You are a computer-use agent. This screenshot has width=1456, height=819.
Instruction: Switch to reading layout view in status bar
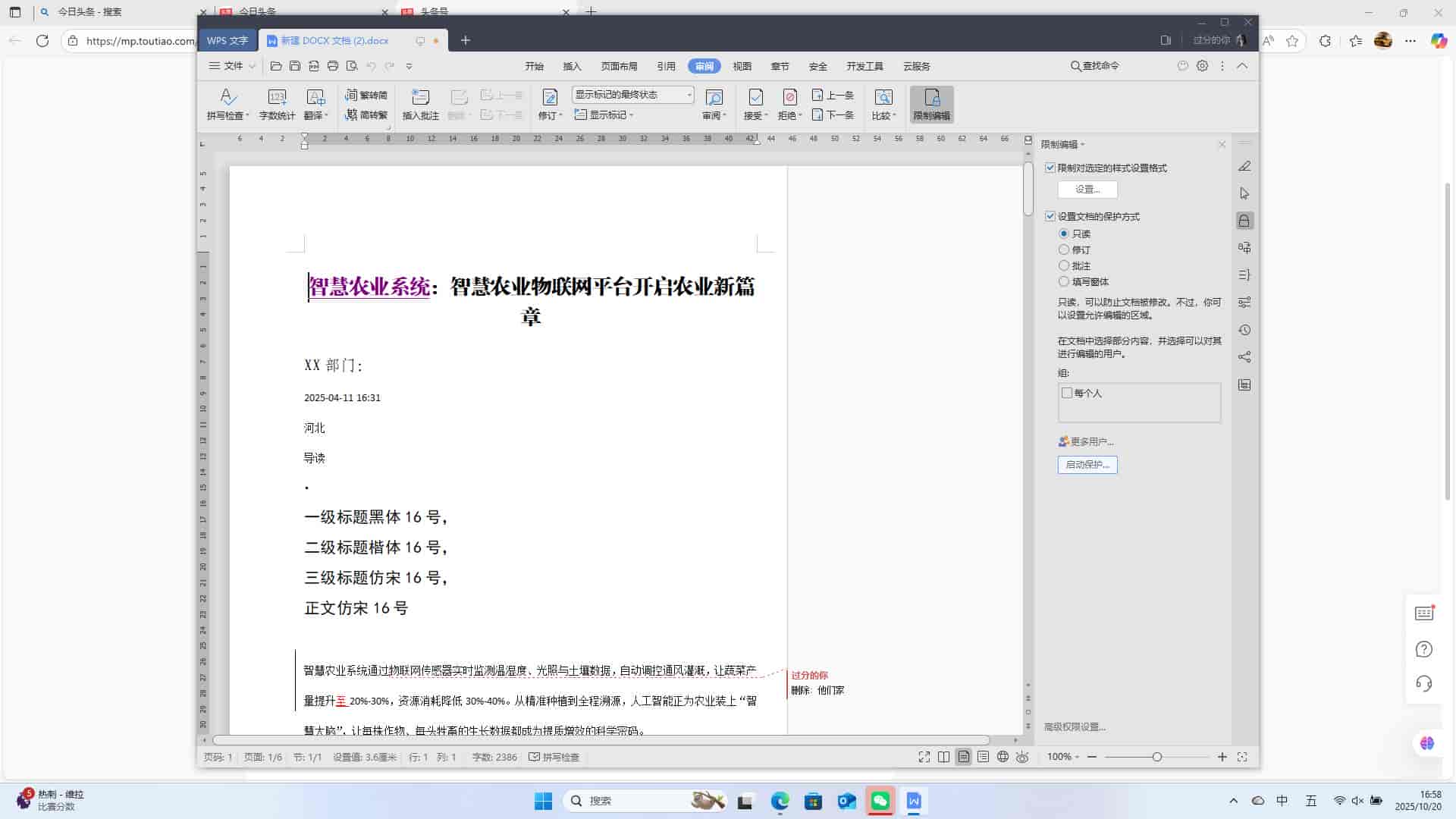tap(943, 757)
